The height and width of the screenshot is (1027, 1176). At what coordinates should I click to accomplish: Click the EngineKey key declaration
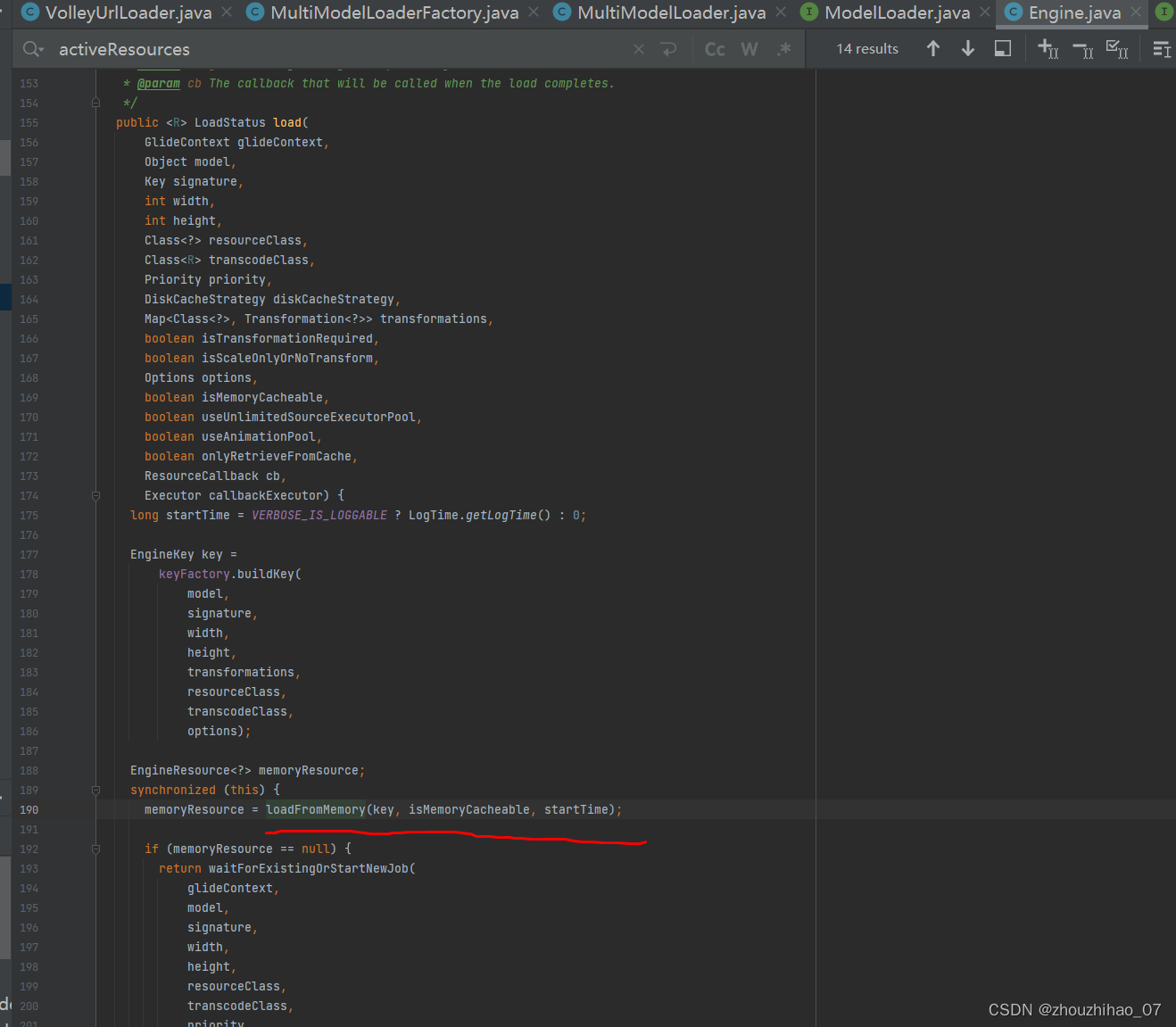pos(184,554)
